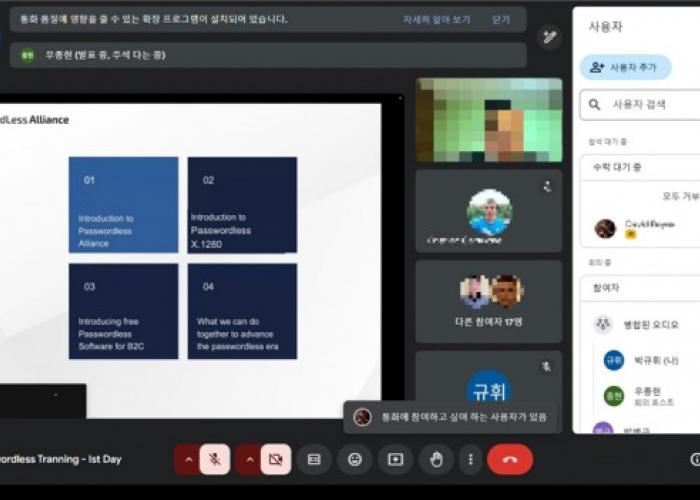Select the waiting user with dark avatar
Viewport: 700px width, 500px height.
pyautogui.click(x=640, y=228)
